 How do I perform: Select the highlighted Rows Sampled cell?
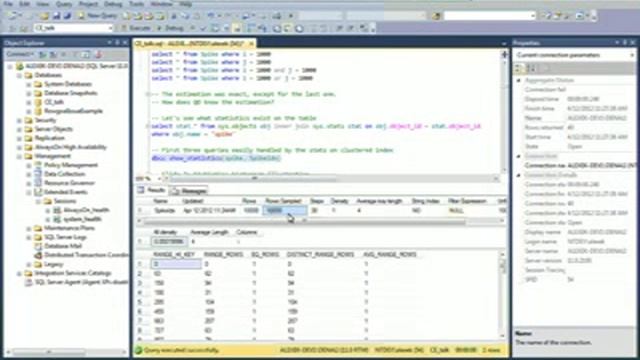(x=284, y=210)
